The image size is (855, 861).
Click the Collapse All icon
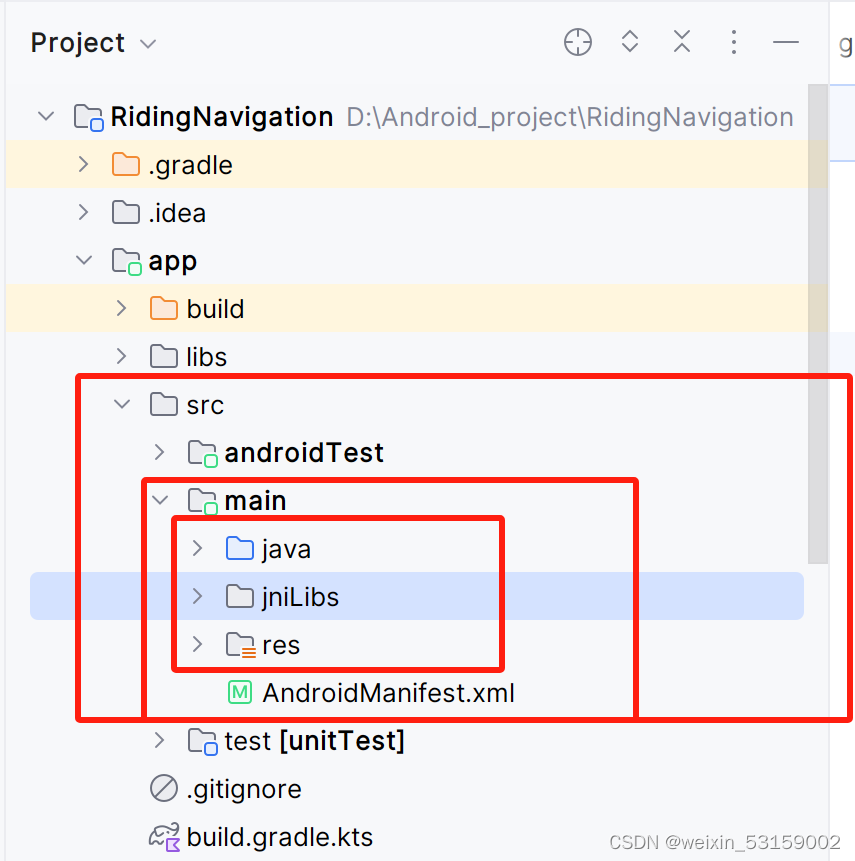(x=682, y=42)
